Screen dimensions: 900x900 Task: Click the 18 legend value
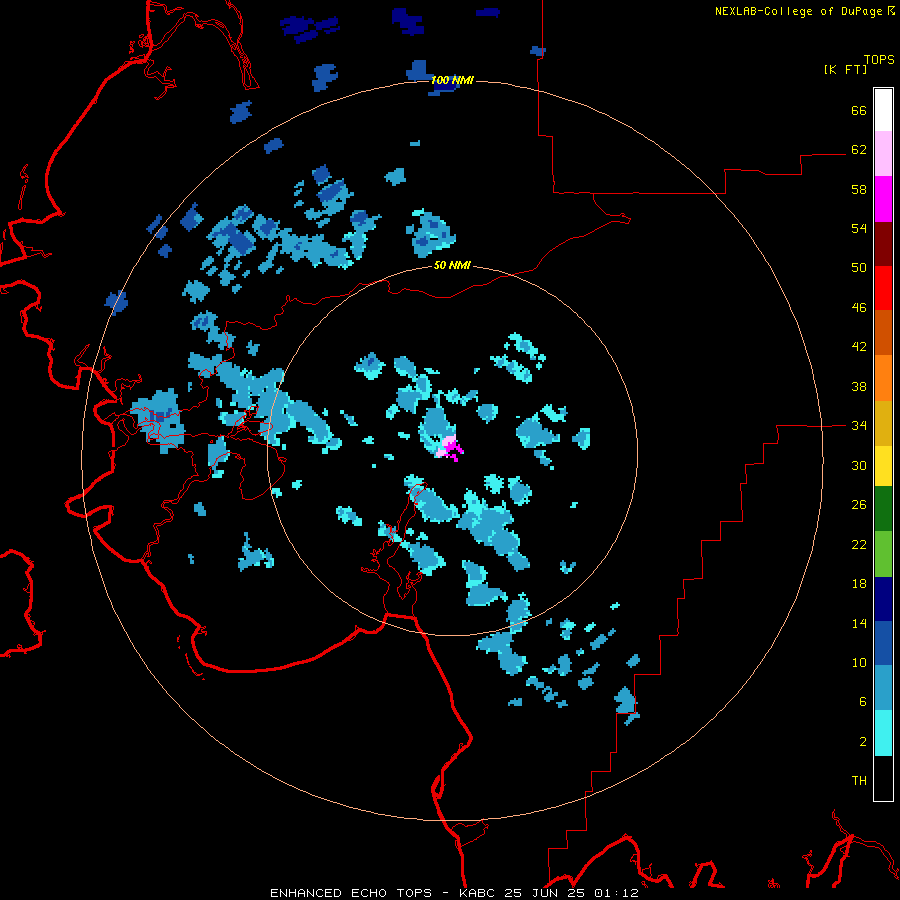pyautogui.click(x=859, y=584)
